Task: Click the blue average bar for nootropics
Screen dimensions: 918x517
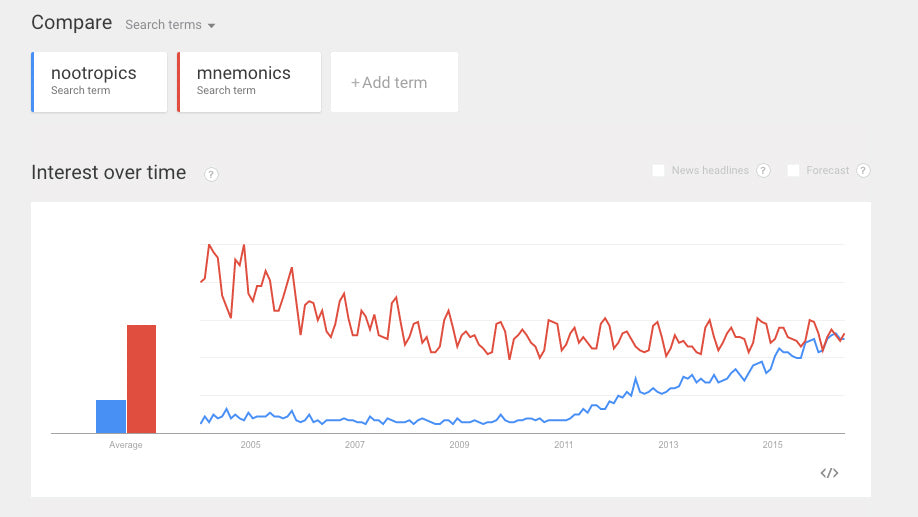Action: (x=111, y=416)
